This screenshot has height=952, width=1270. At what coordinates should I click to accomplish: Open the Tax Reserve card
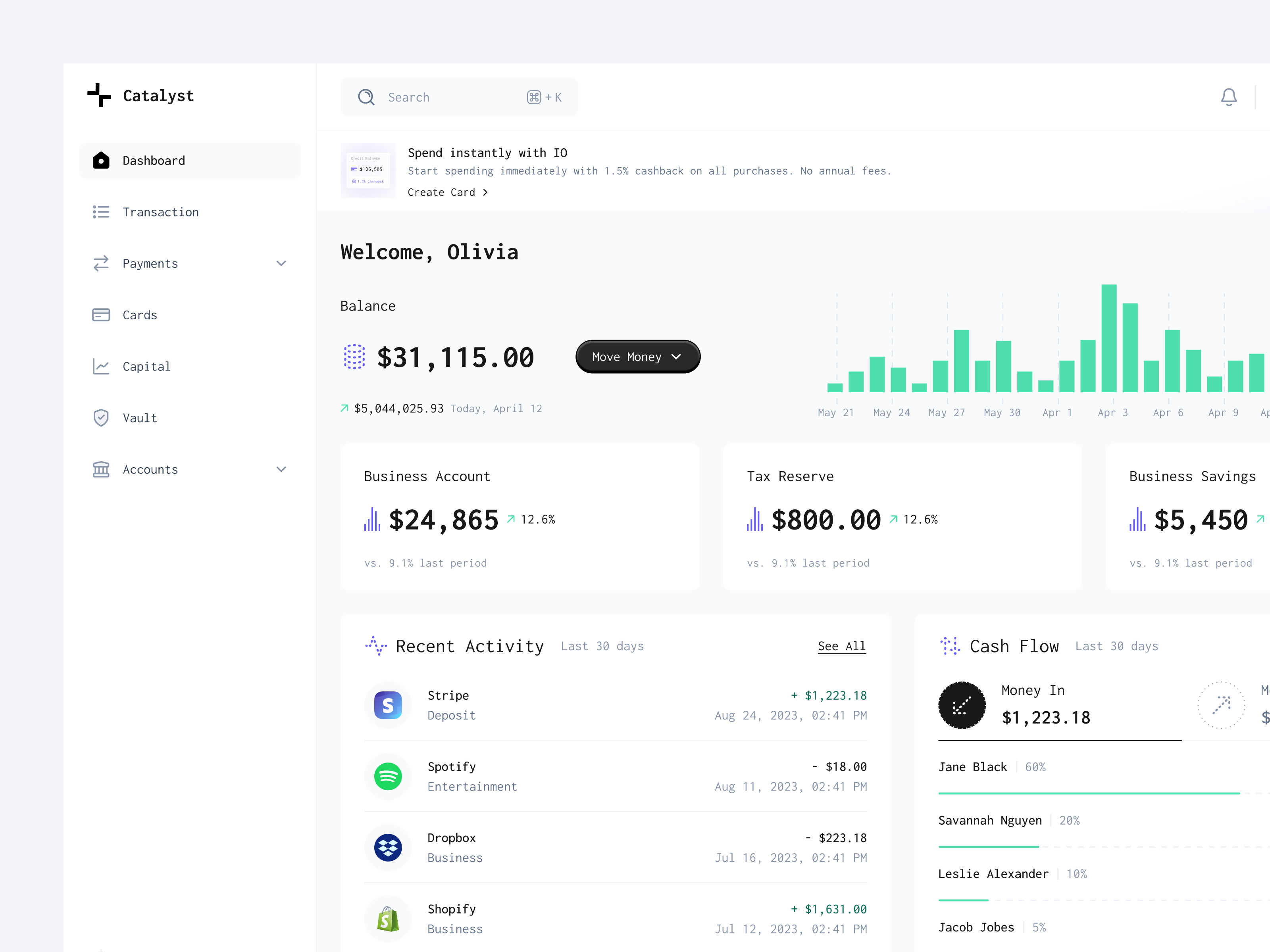pyautogui.click(x=902, y=517)
